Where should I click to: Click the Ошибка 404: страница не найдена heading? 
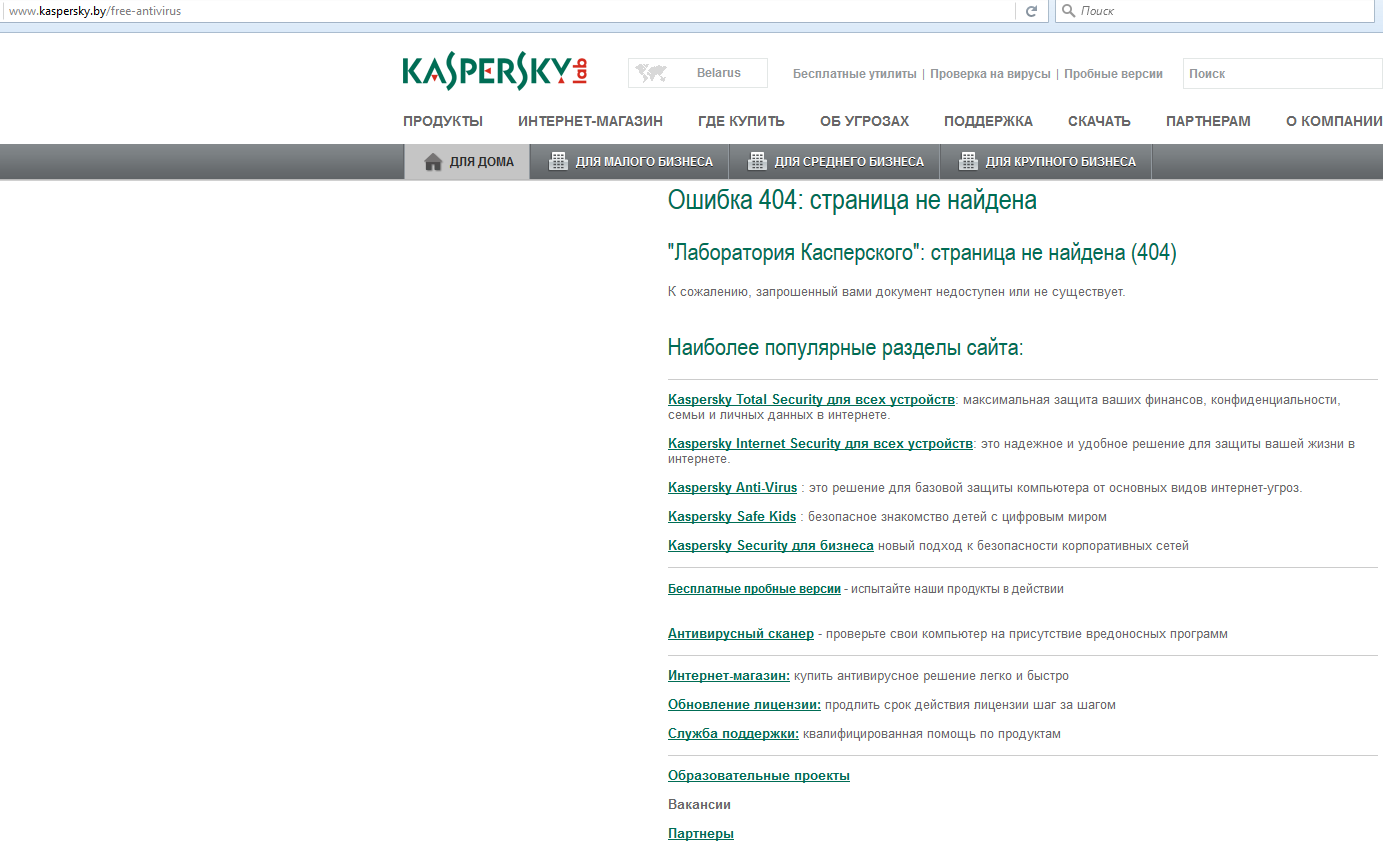coord(852,200)
